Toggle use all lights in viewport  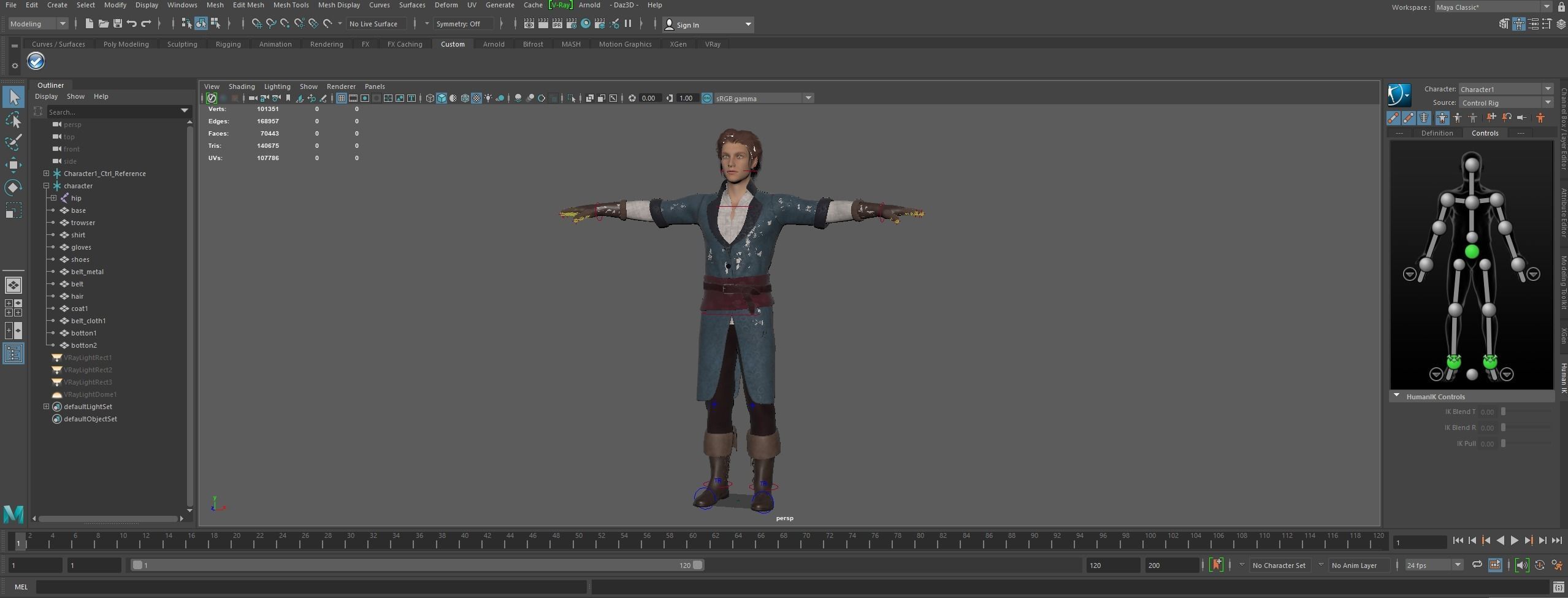click(x=488, y=98)
